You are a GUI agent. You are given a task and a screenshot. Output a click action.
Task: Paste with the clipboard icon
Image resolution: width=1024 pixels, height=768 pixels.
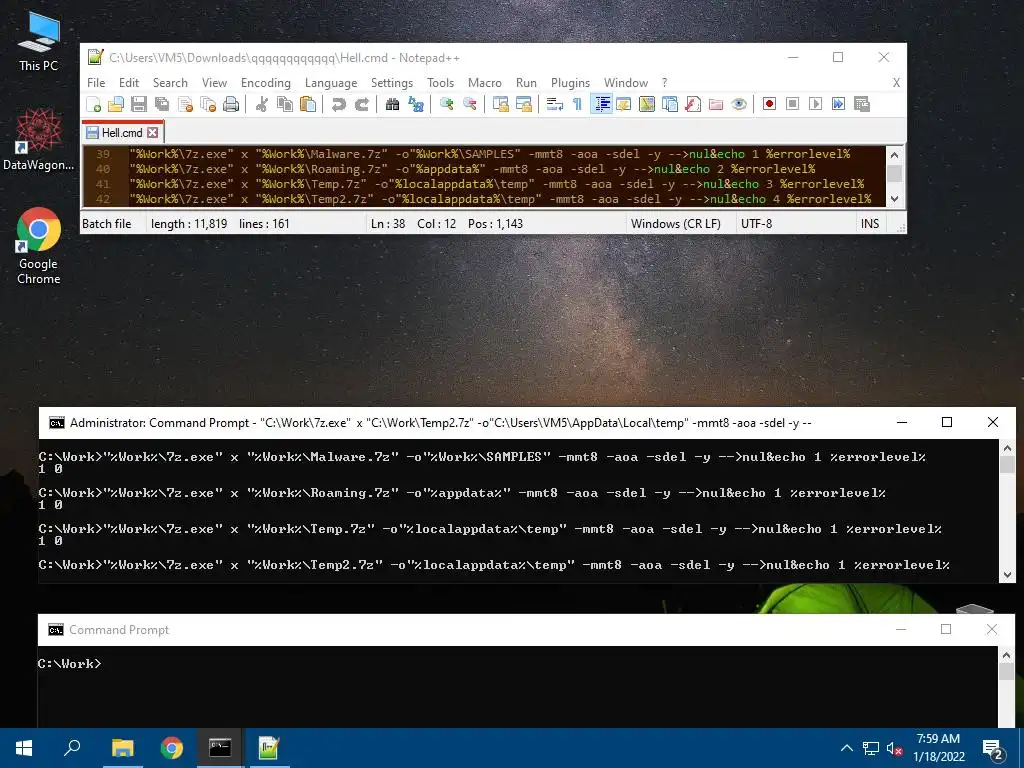tap(308, 104)
